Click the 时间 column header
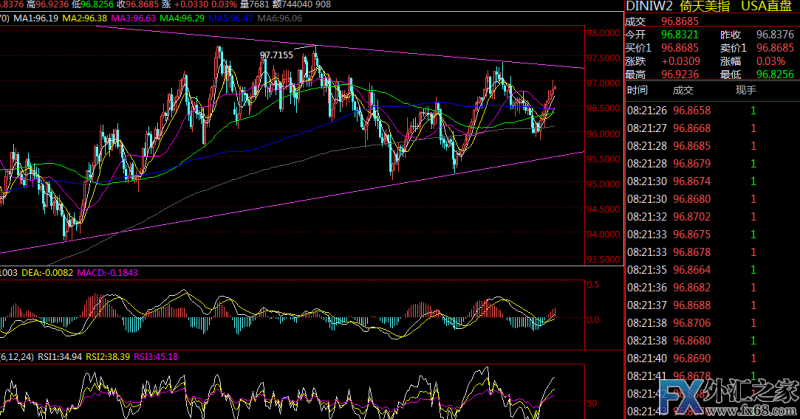The height and width of the screenshot is (419, 800). point(637,91)
